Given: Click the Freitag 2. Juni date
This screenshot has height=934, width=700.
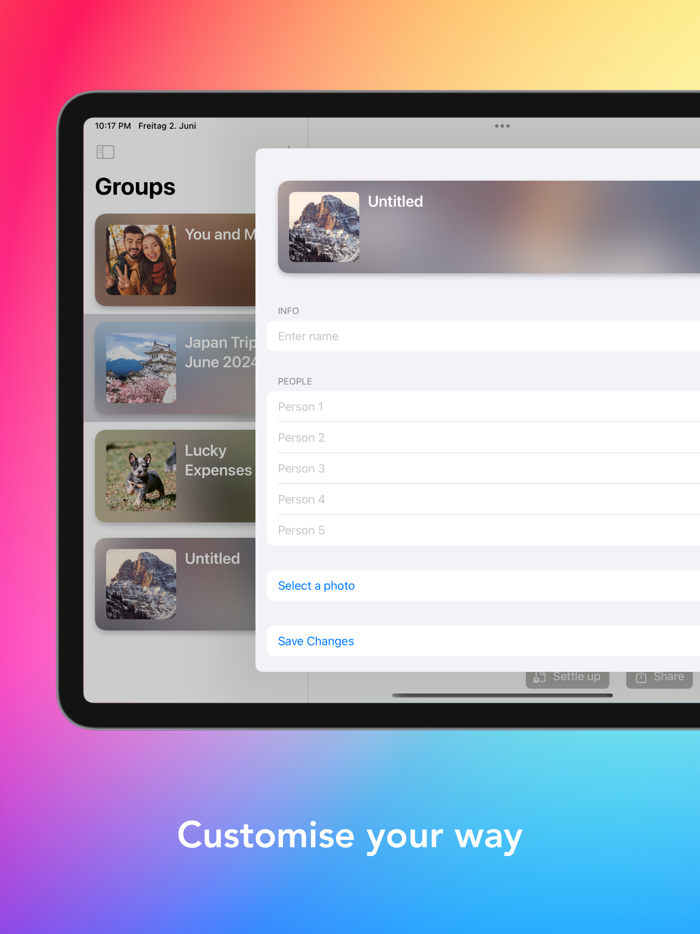Looking at the screenshot, I should click(167, 126).
